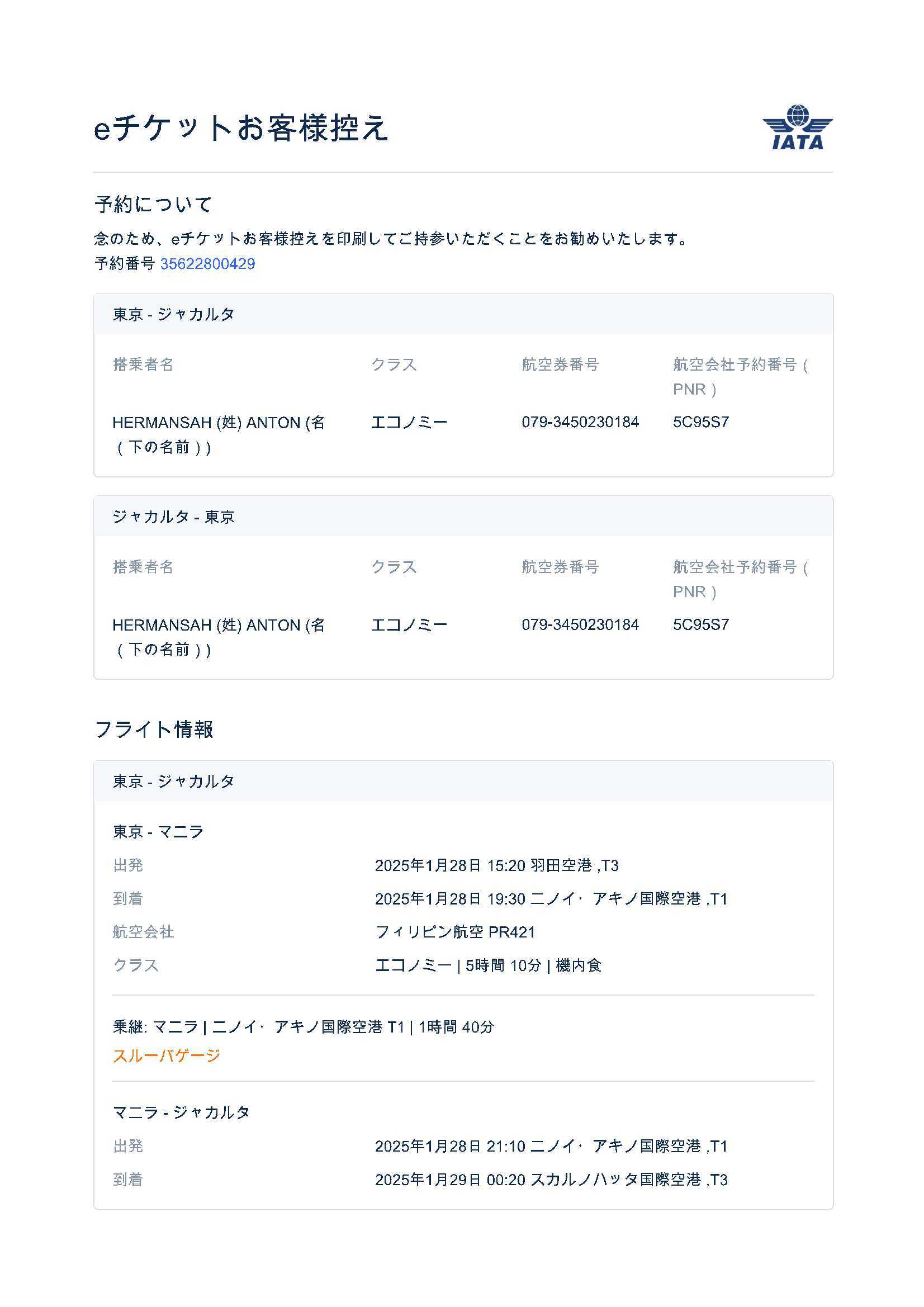Screen dimensions: 924x1307
Task: Click the フライト情報 section heading
Action: coord(154,729)
